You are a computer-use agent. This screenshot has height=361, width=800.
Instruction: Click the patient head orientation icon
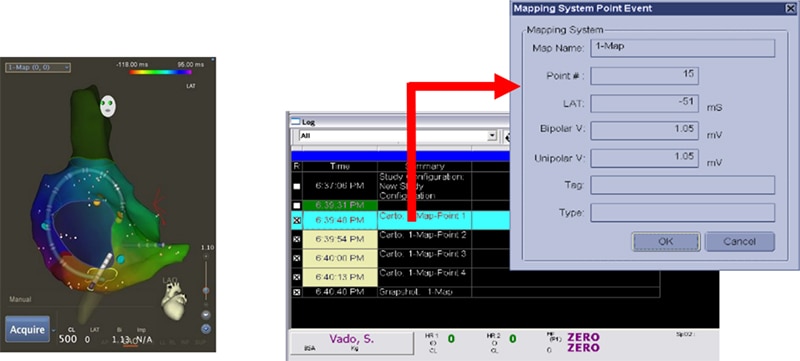point(107,106)
